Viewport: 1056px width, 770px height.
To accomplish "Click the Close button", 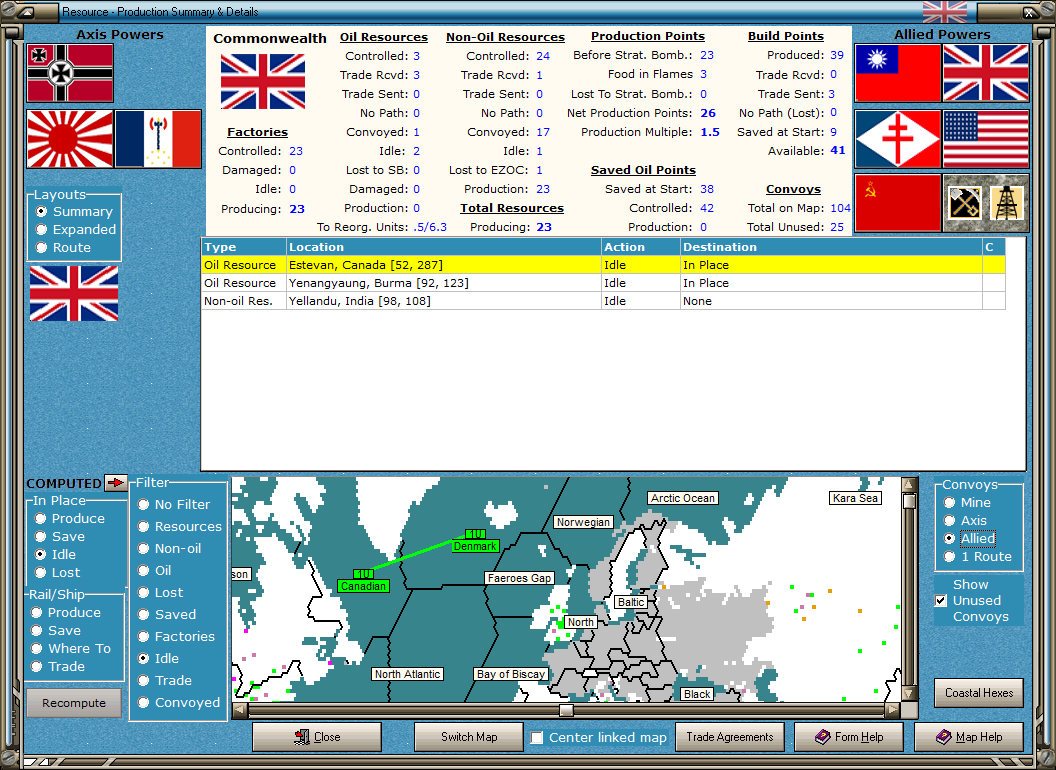I will pos(317,737).
